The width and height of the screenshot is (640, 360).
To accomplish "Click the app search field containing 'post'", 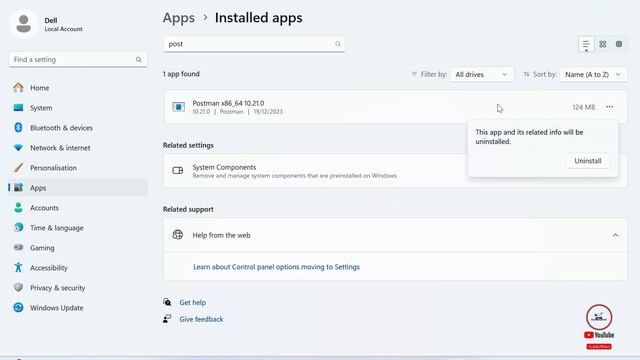I will coord(254,44).
